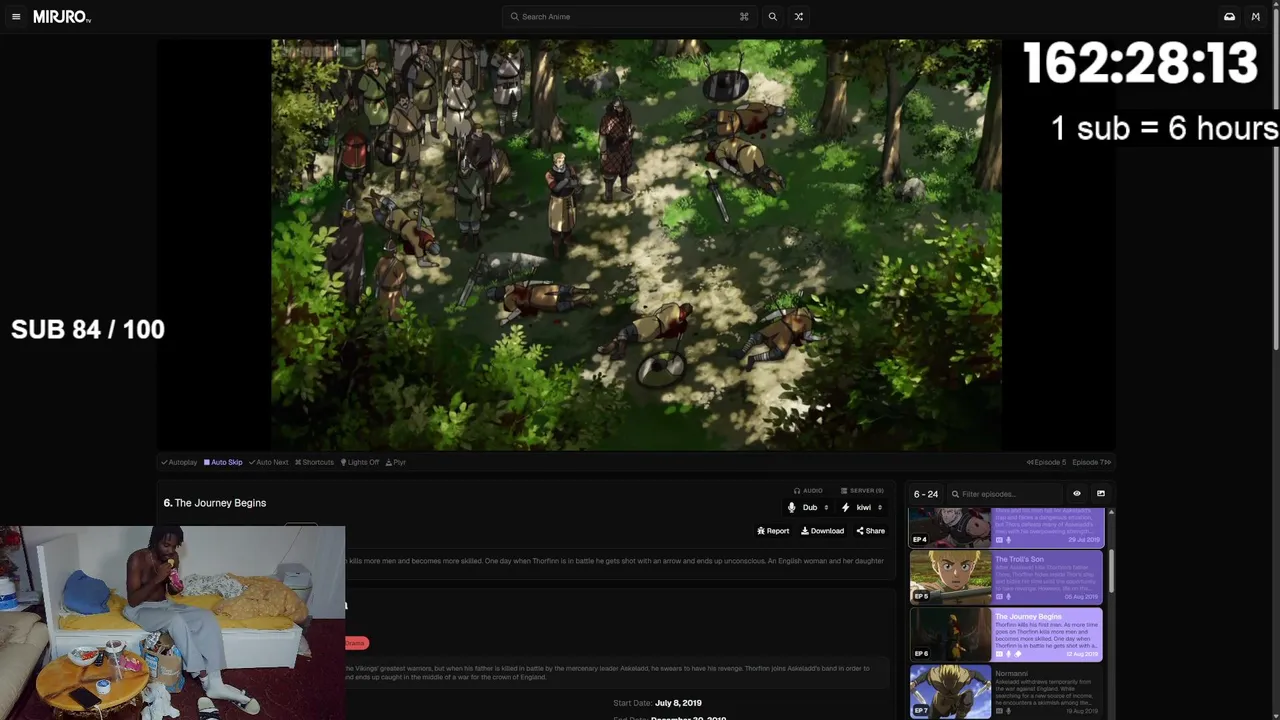This screenshot has height=720, width=1280.
Task: Open the EP 4 episode thumbnail
Action: click(950, 527)
